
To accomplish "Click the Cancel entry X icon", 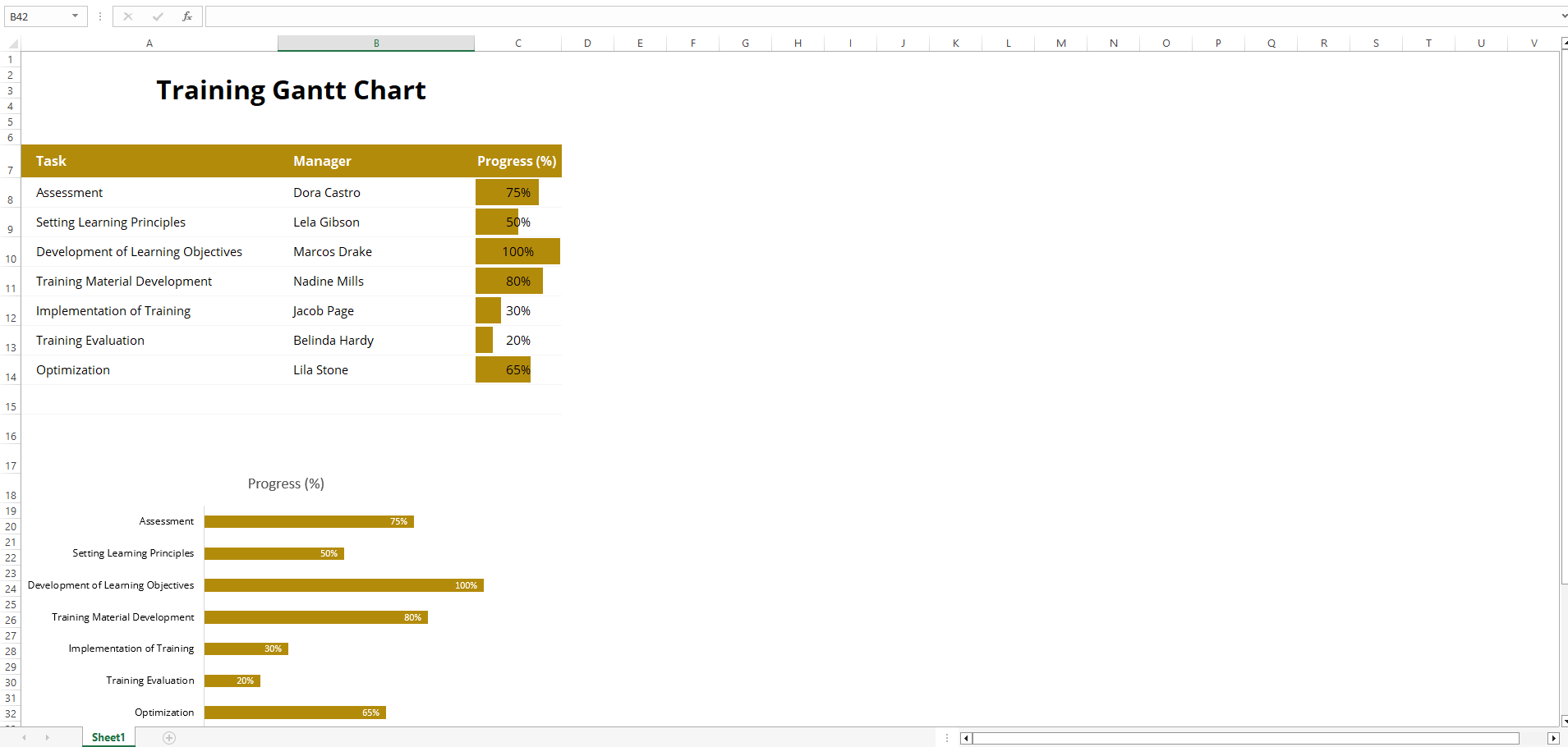I will pos(128,16).
